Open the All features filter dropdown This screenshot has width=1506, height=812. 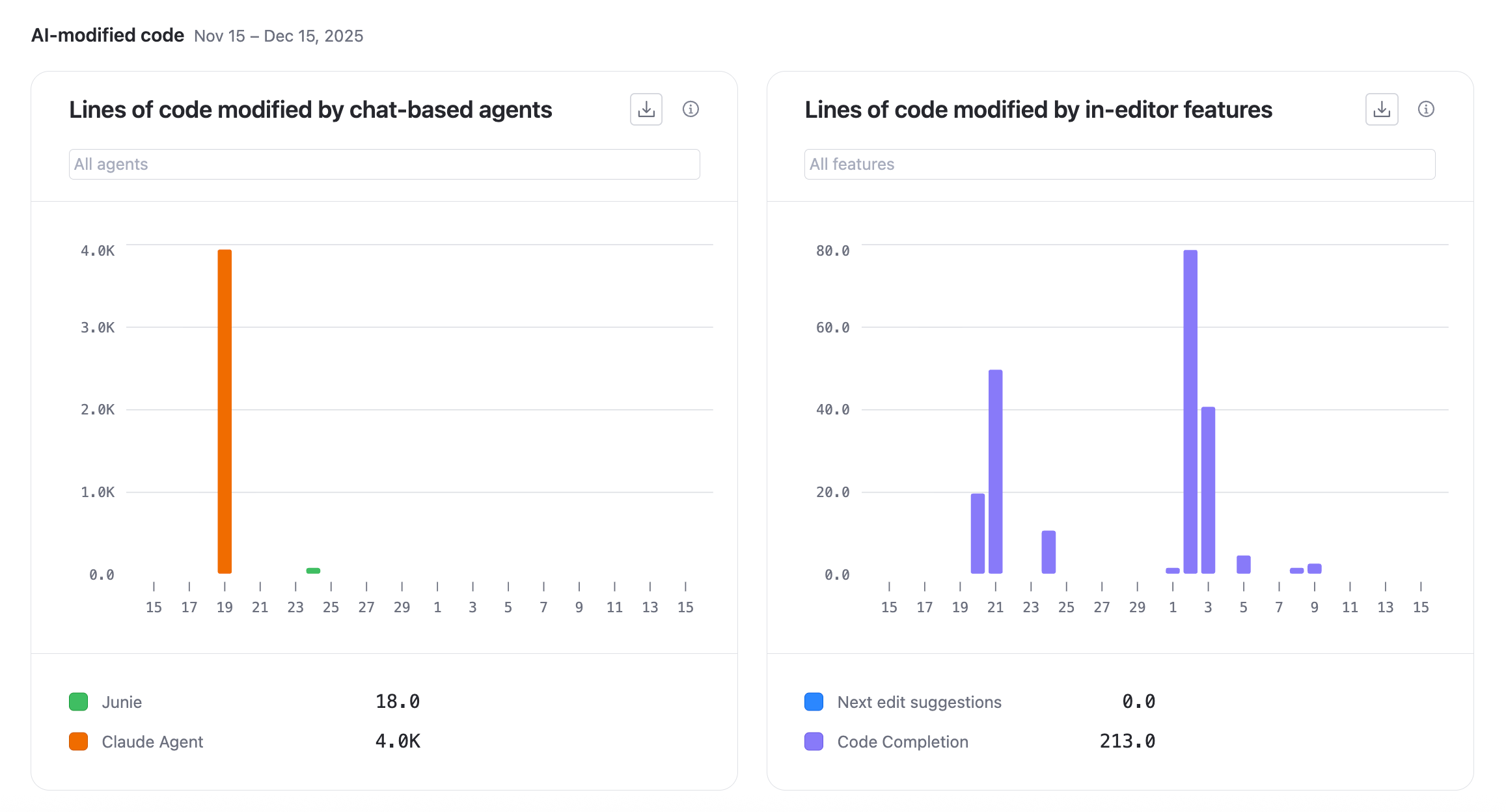[x=1119, y=164]
